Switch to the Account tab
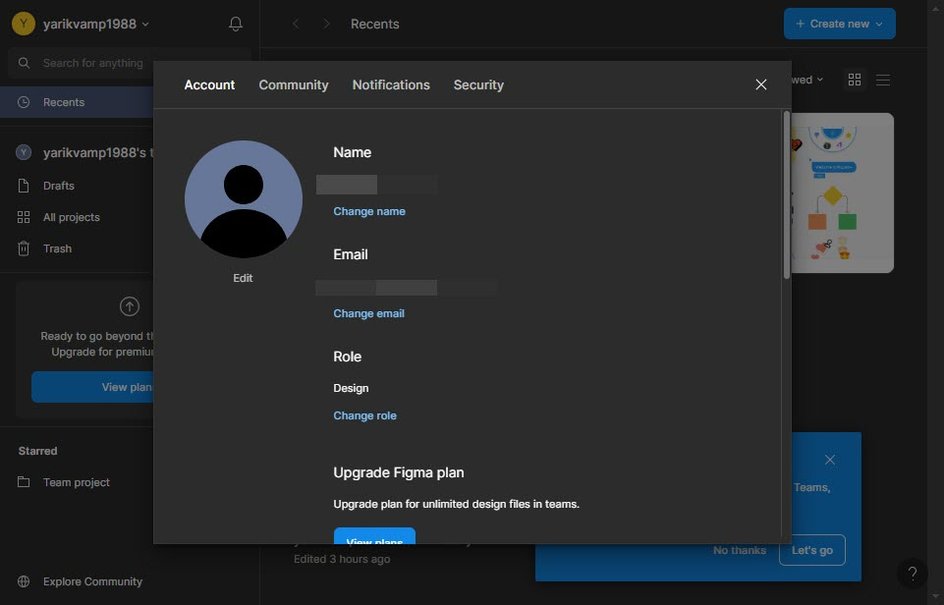This screenshot has height=605, width=944. 210,85
